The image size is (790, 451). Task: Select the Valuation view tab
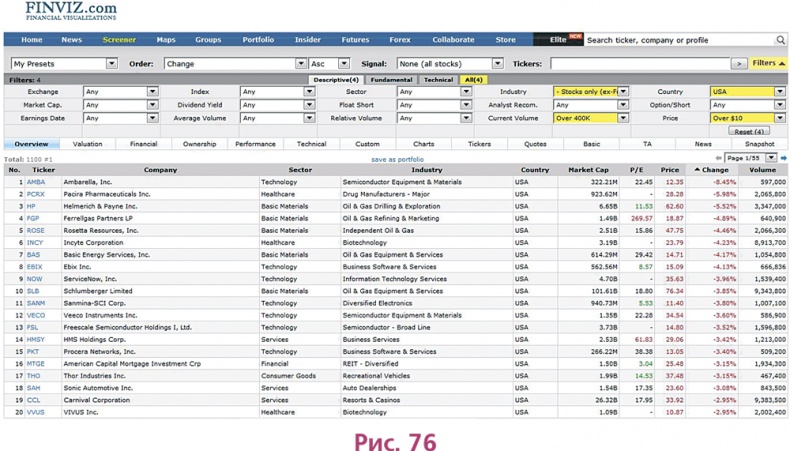[87, 144]
